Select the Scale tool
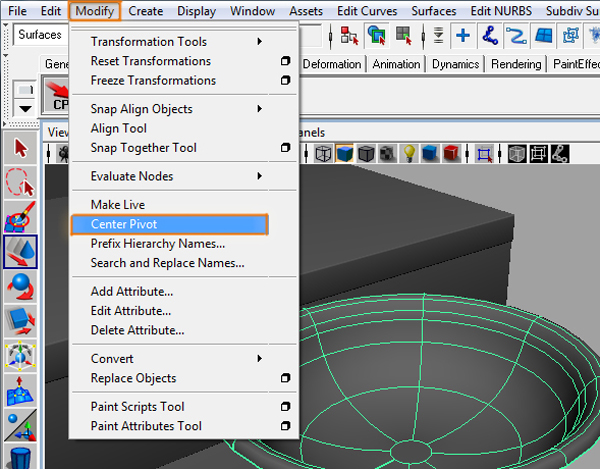 21,321
